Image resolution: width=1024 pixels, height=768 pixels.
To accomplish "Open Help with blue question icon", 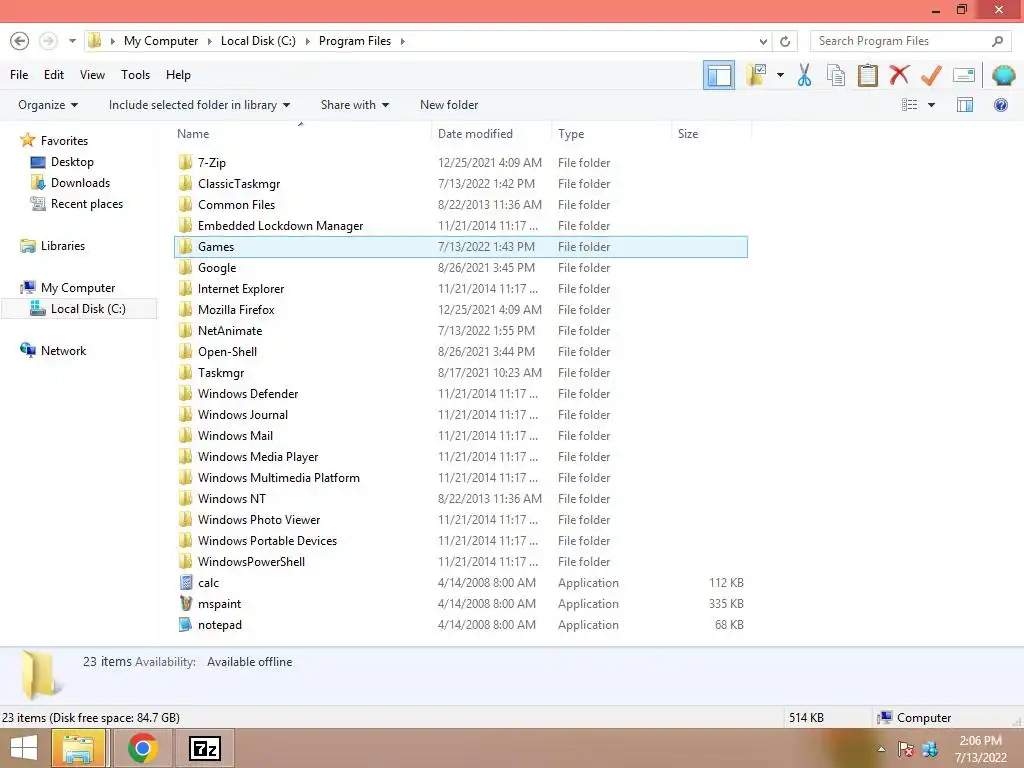I will [1000, 105].
